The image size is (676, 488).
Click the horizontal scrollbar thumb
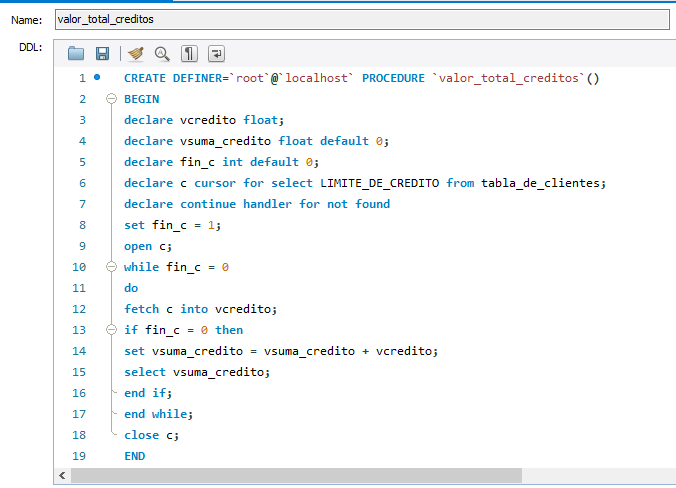coord(296,475)
